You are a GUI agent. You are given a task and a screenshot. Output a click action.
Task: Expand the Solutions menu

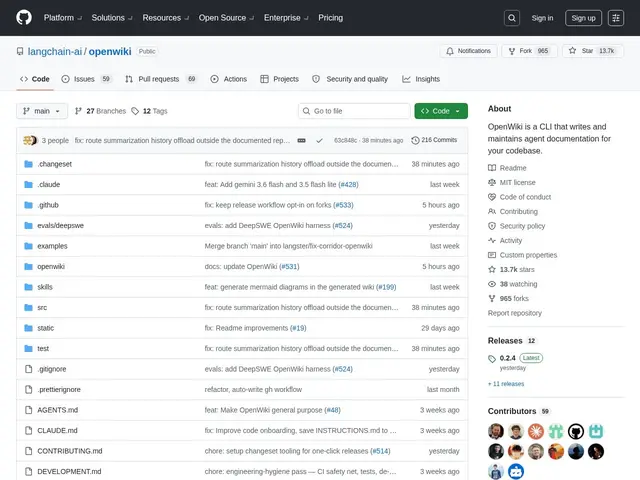[112, 18]
